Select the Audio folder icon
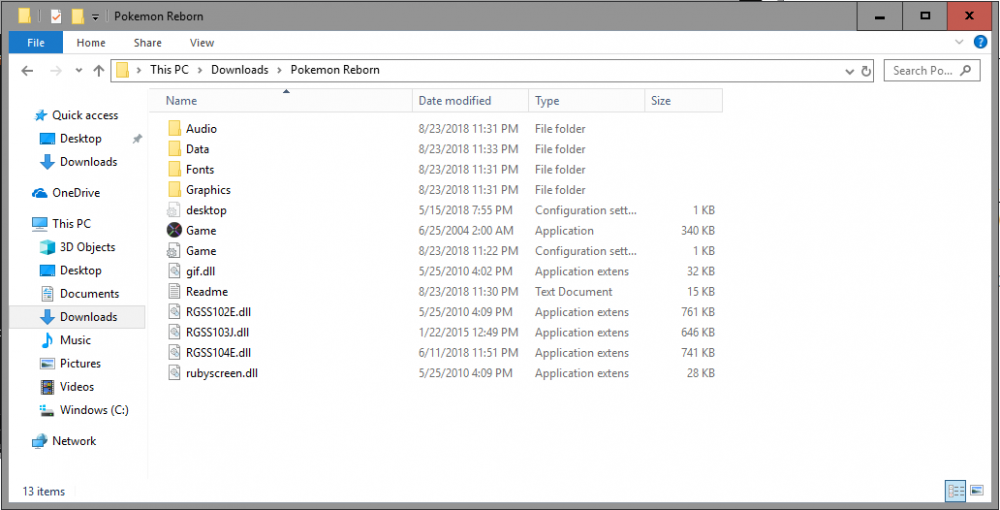The height and width of the screenshot is (510, 1000). (x=174, y=128)
